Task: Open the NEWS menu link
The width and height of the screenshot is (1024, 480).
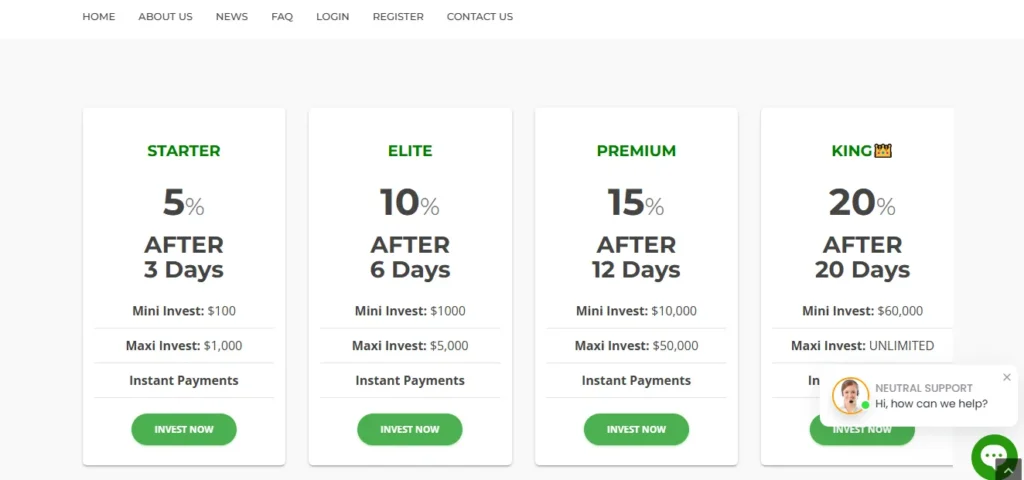Action: pyautogui.click(x=232, y=17)
